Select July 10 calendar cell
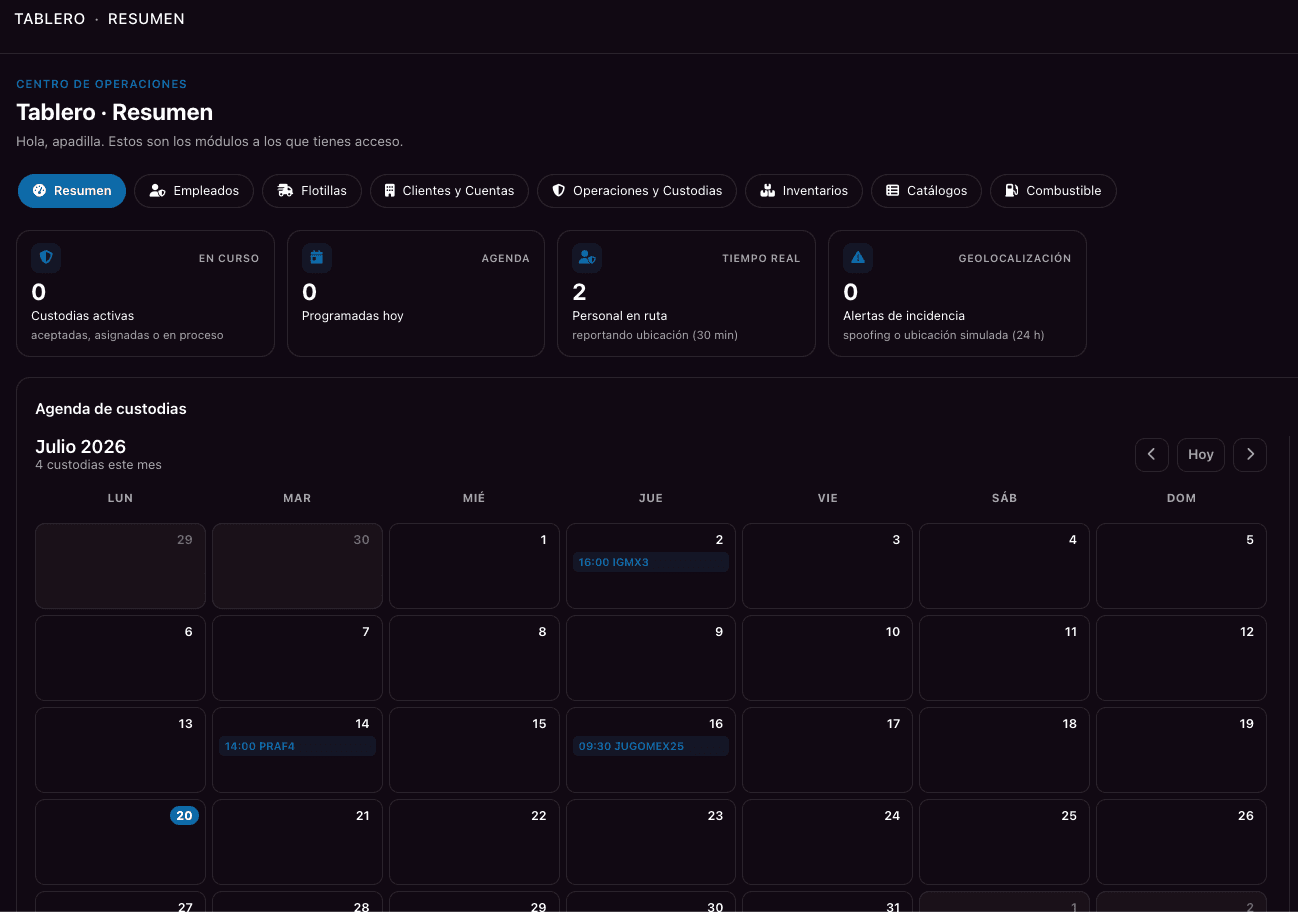 (x=827, y=658)
